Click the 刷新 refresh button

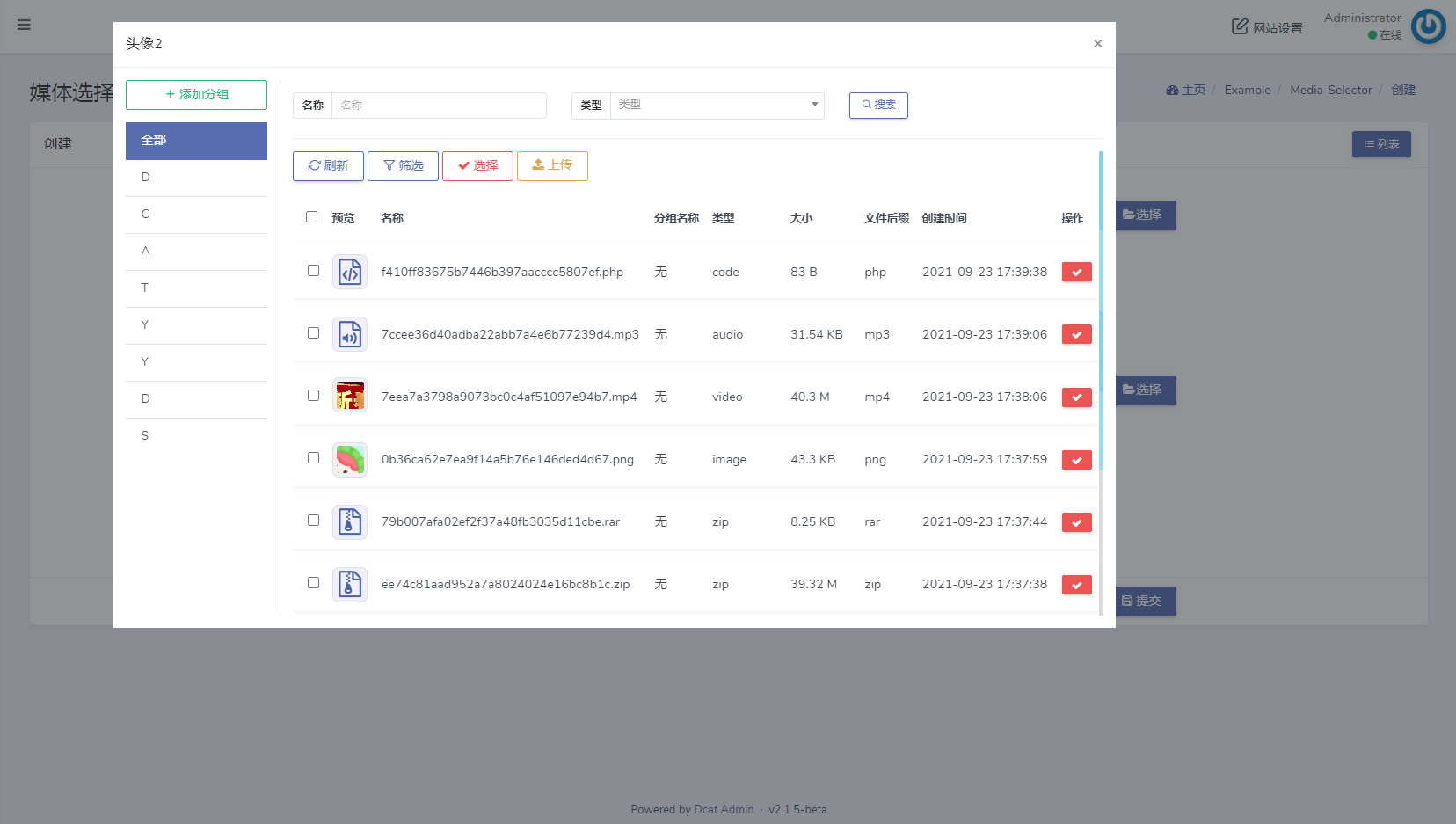328,166
